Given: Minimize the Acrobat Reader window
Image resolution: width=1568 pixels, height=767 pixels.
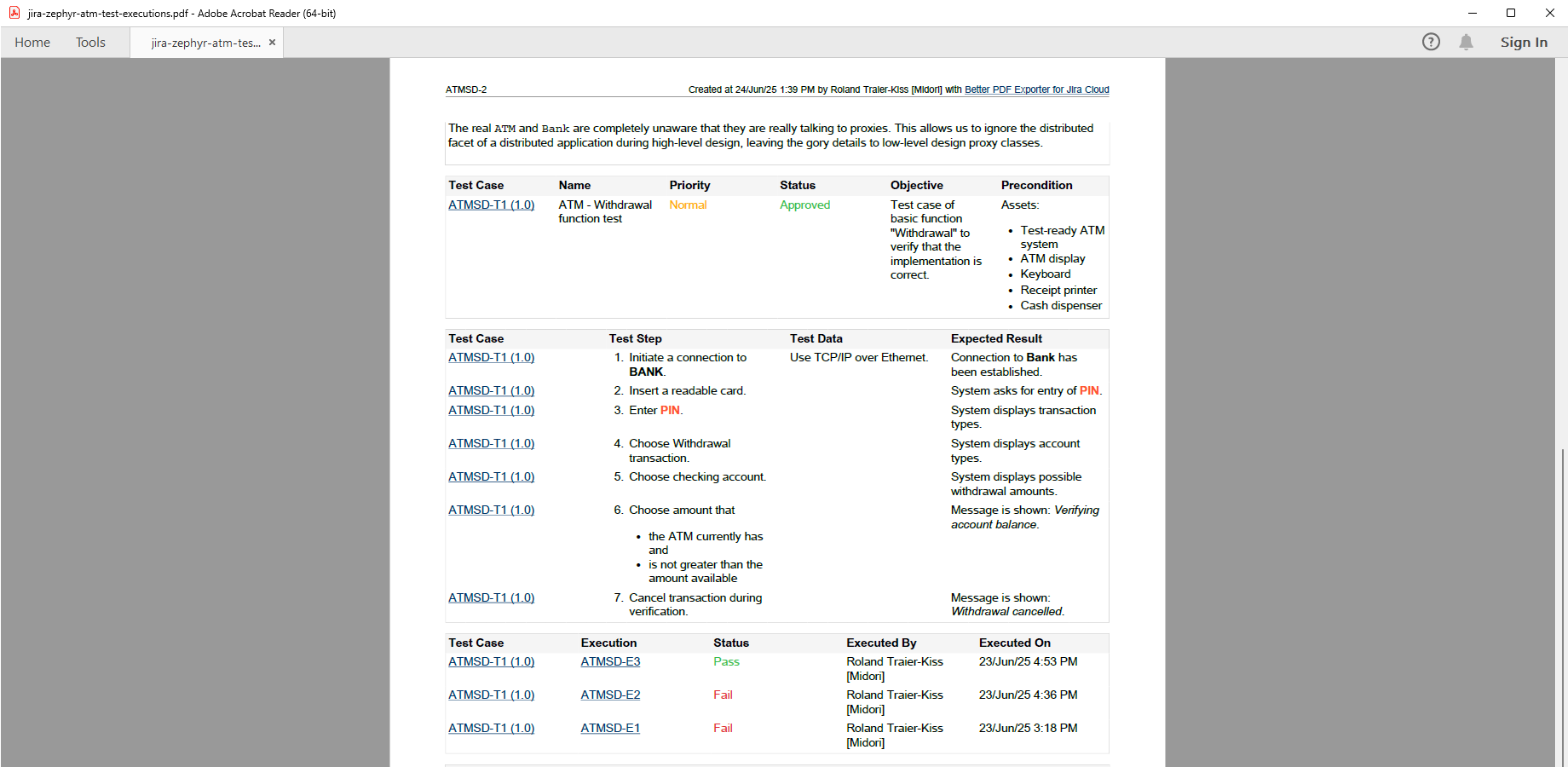Looking at the screenshot, I should (1472, 13).
